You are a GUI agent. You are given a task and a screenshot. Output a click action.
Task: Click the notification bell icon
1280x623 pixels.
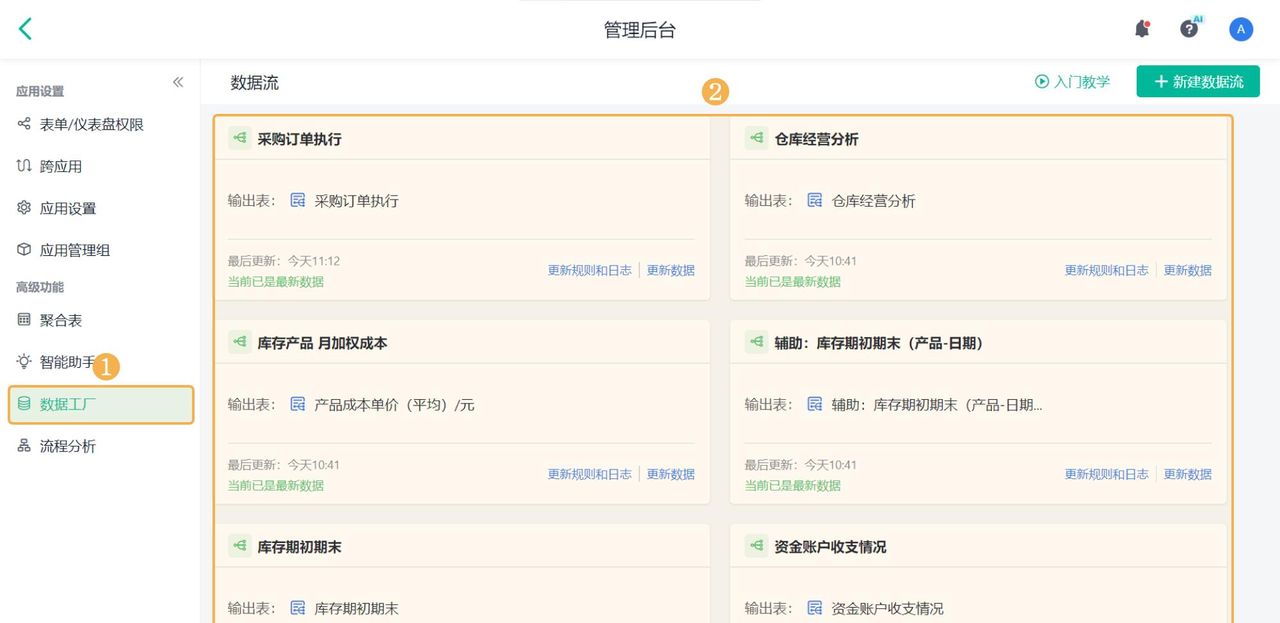click(x=1141, y=28)
